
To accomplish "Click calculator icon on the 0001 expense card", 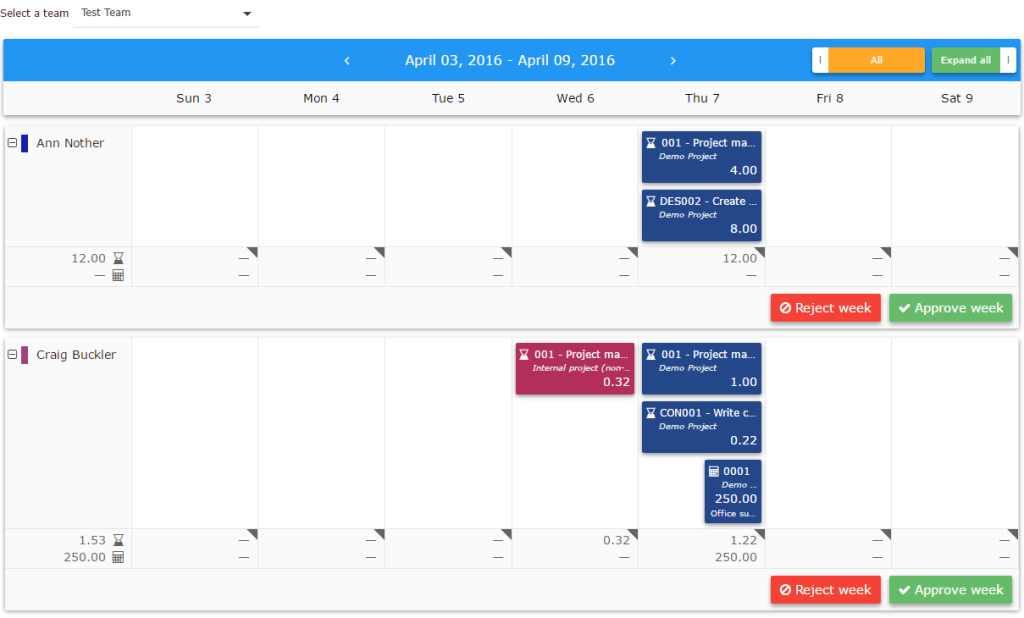I will tap(714, 472).
